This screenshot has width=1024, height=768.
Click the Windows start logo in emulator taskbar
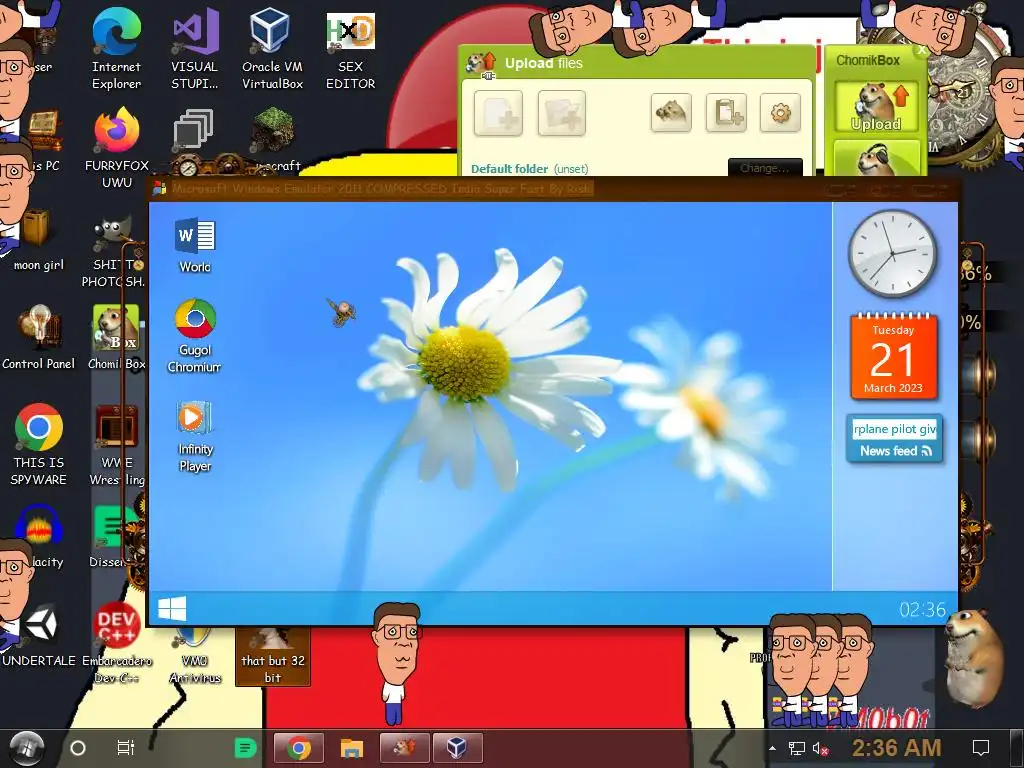[172, 609]
